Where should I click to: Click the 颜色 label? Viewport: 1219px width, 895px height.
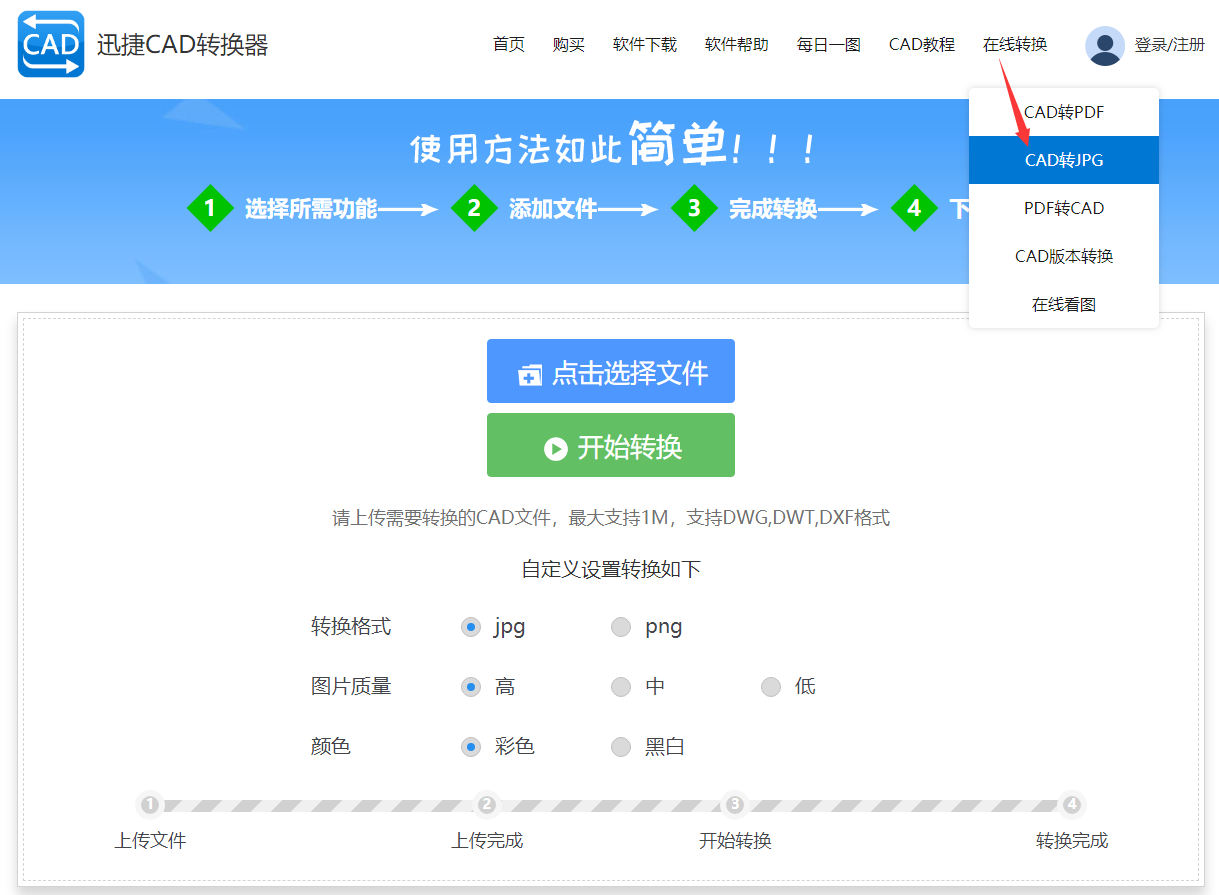[331, 747]
